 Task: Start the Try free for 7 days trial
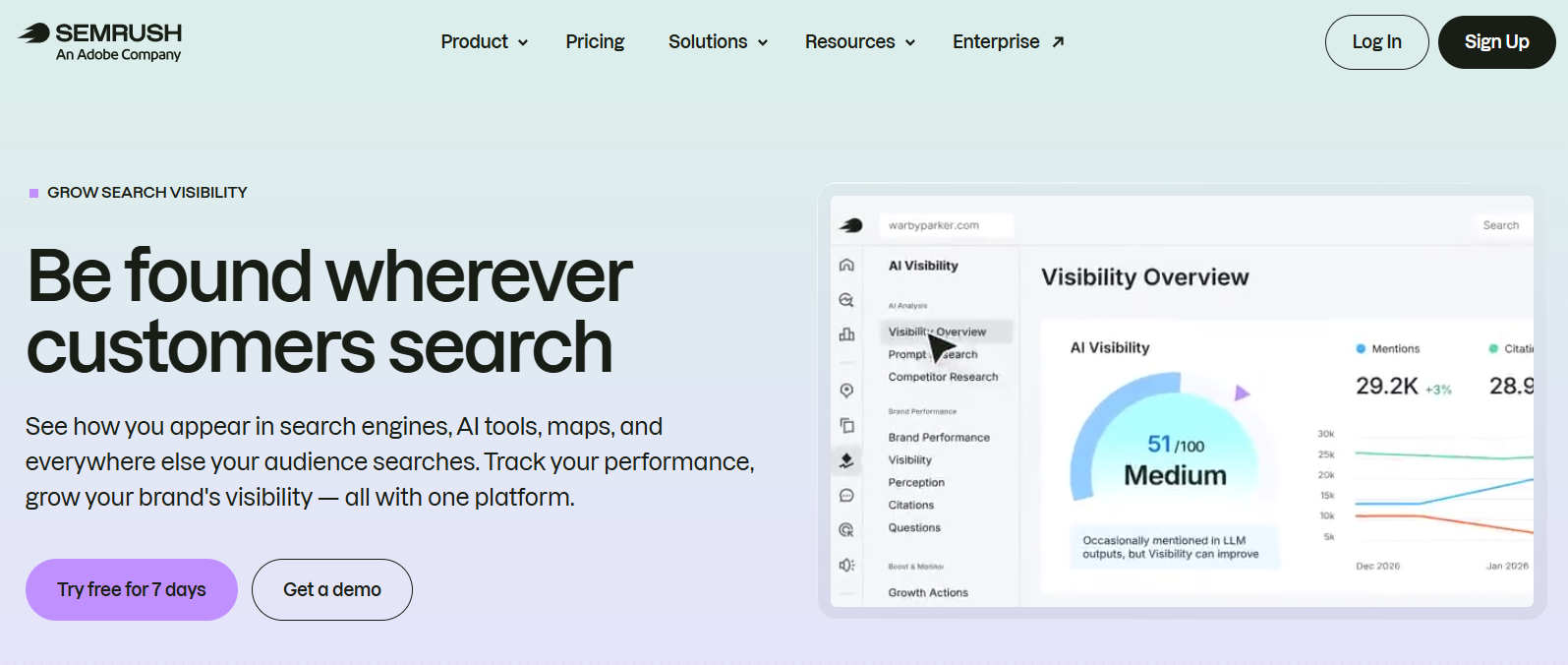tap(132, 589)
